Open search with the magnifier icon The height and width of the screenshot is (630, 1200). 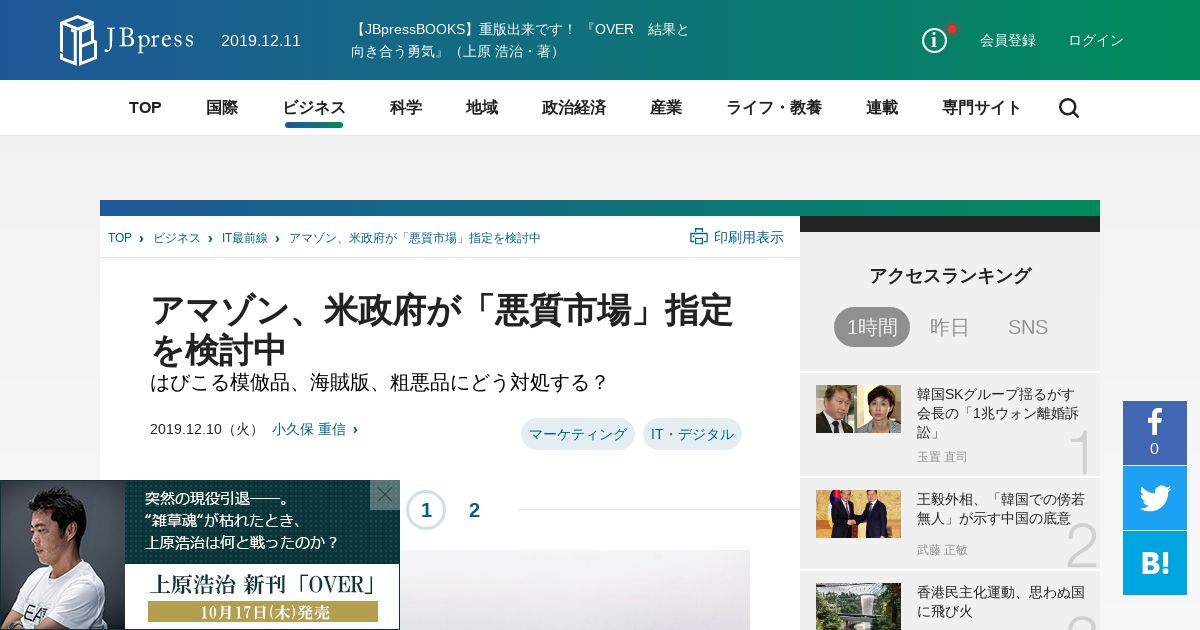point(1069,108)
